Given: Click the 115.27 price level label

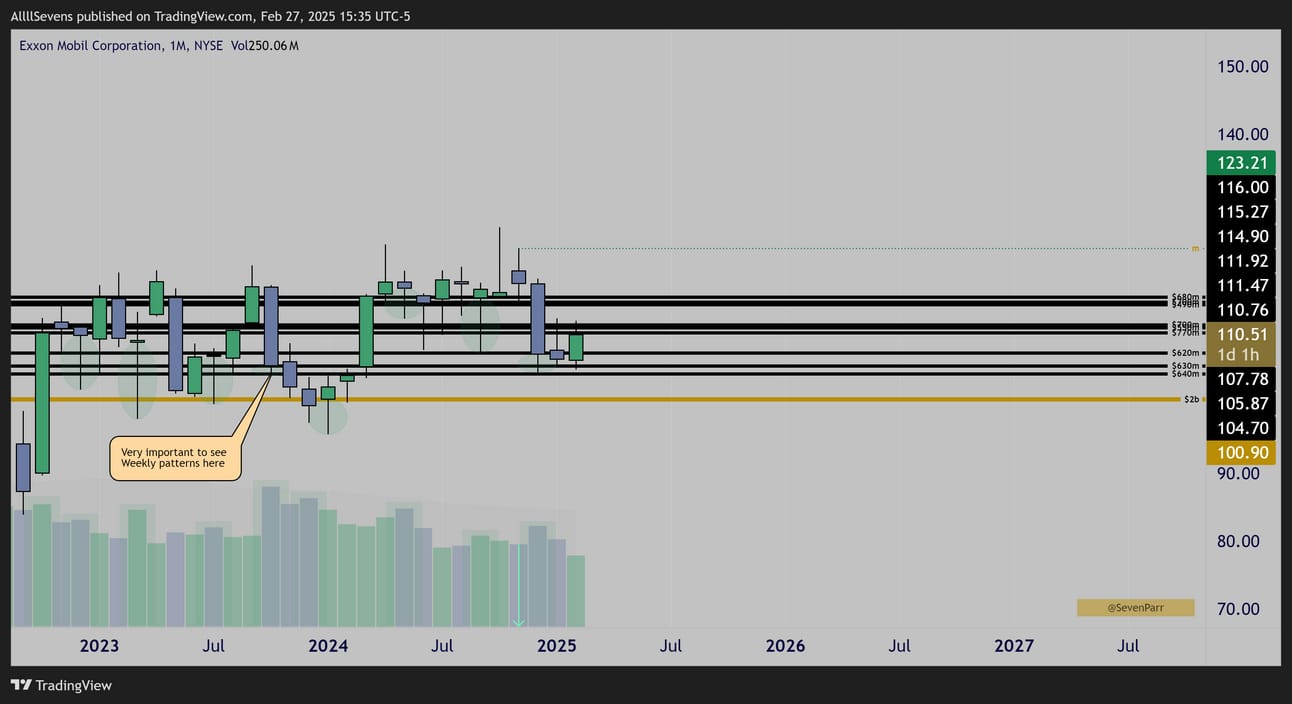Looking at the screenshot, I should pyautogui.click(x=1241, y=212).
